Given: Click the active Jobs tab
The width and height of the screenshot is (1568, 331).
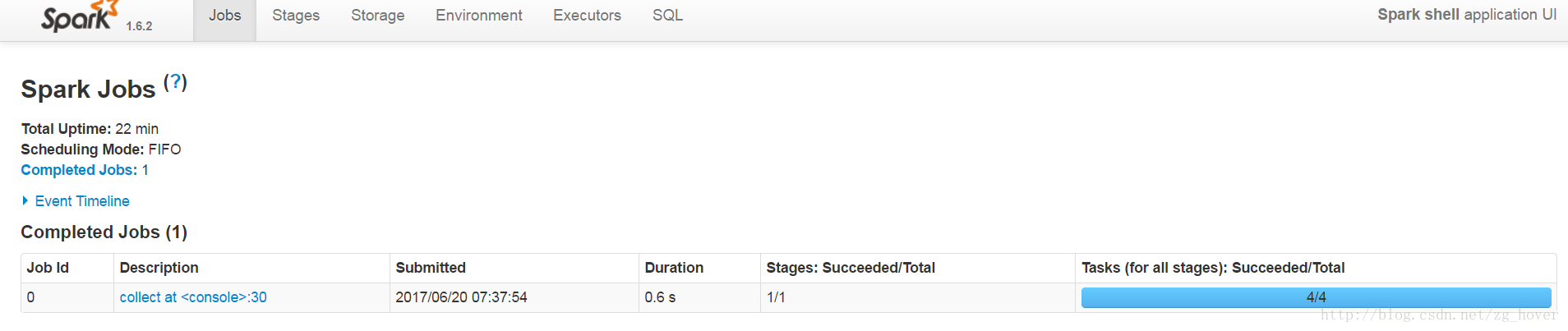Looking at the screenshot, I should (224, 16).
